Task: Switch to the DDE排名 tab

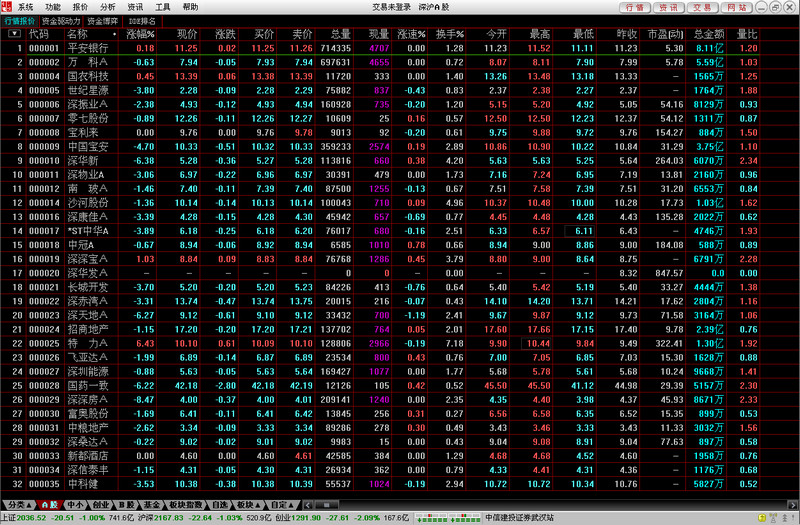Action: point(142,20)
